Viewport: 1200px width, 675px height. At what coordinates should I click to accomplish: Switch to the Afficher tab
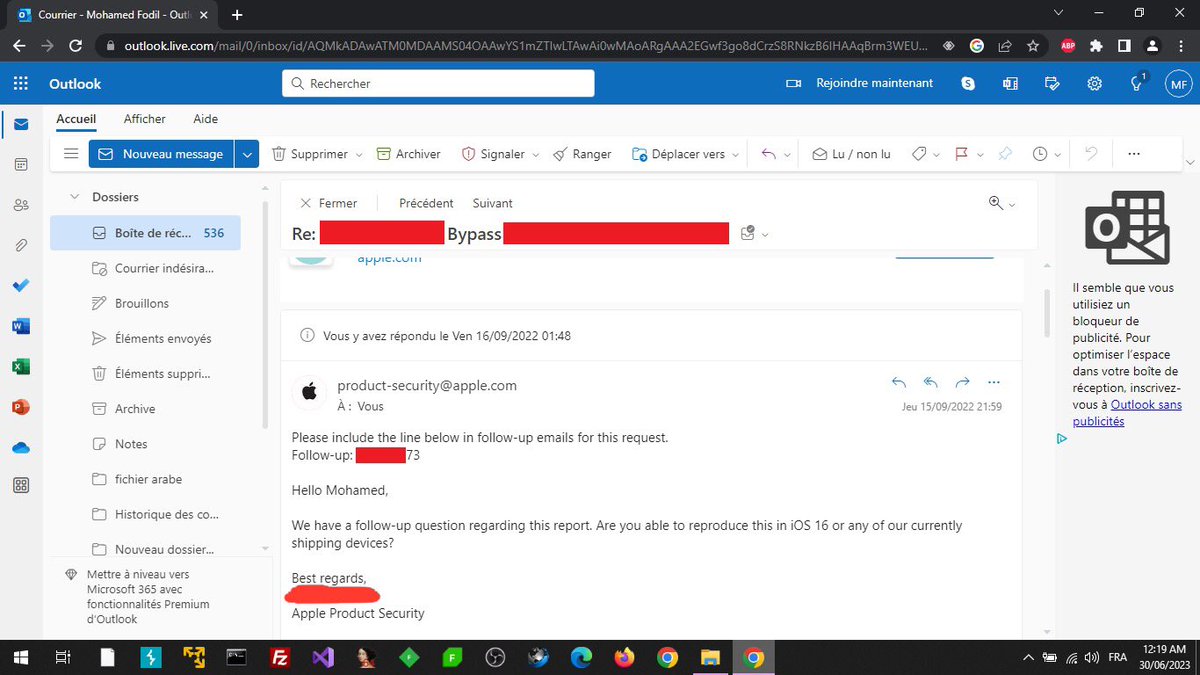pos(144,119)
